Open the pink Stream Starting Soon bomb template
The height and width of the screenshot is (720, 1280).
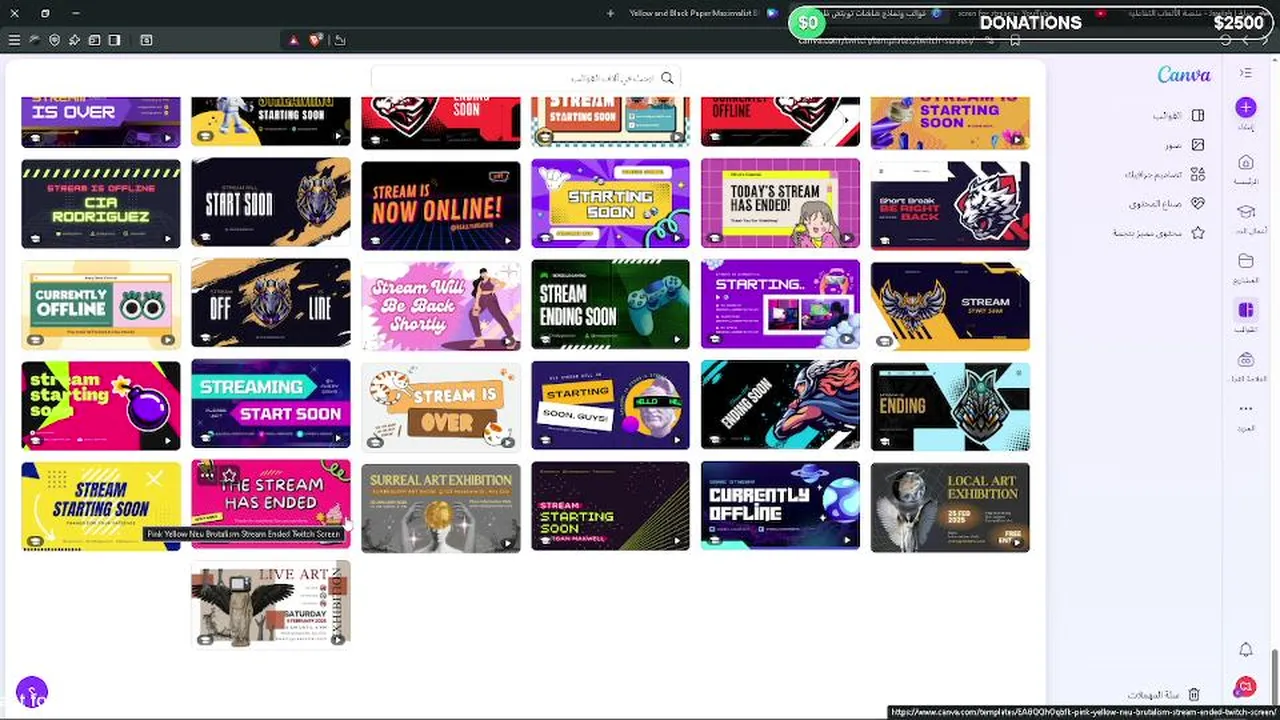pos(101,405)
